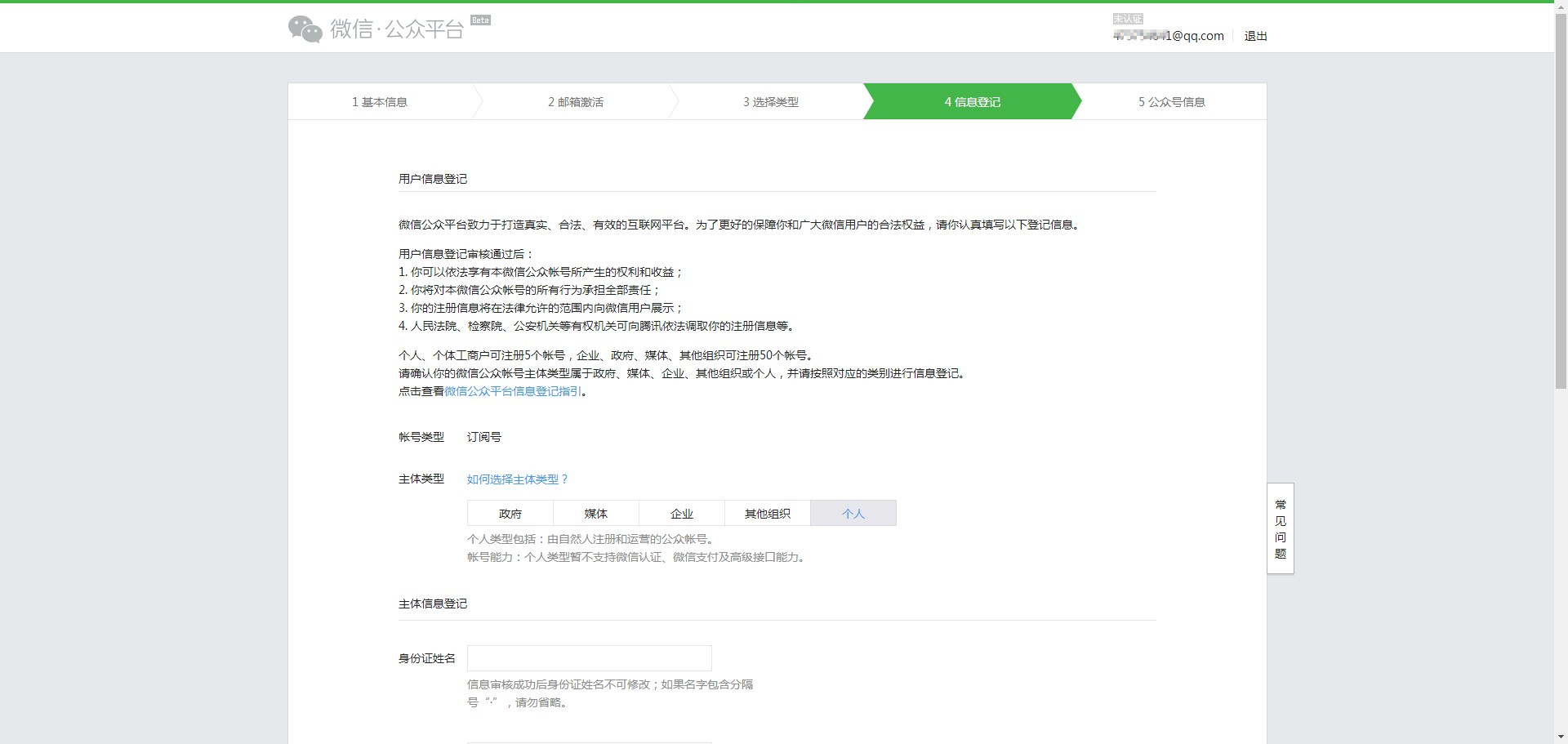Click the WeChat speech-bubble mascot icon
The width and height of the screenshot is (1568, 744).
(304, 29)
